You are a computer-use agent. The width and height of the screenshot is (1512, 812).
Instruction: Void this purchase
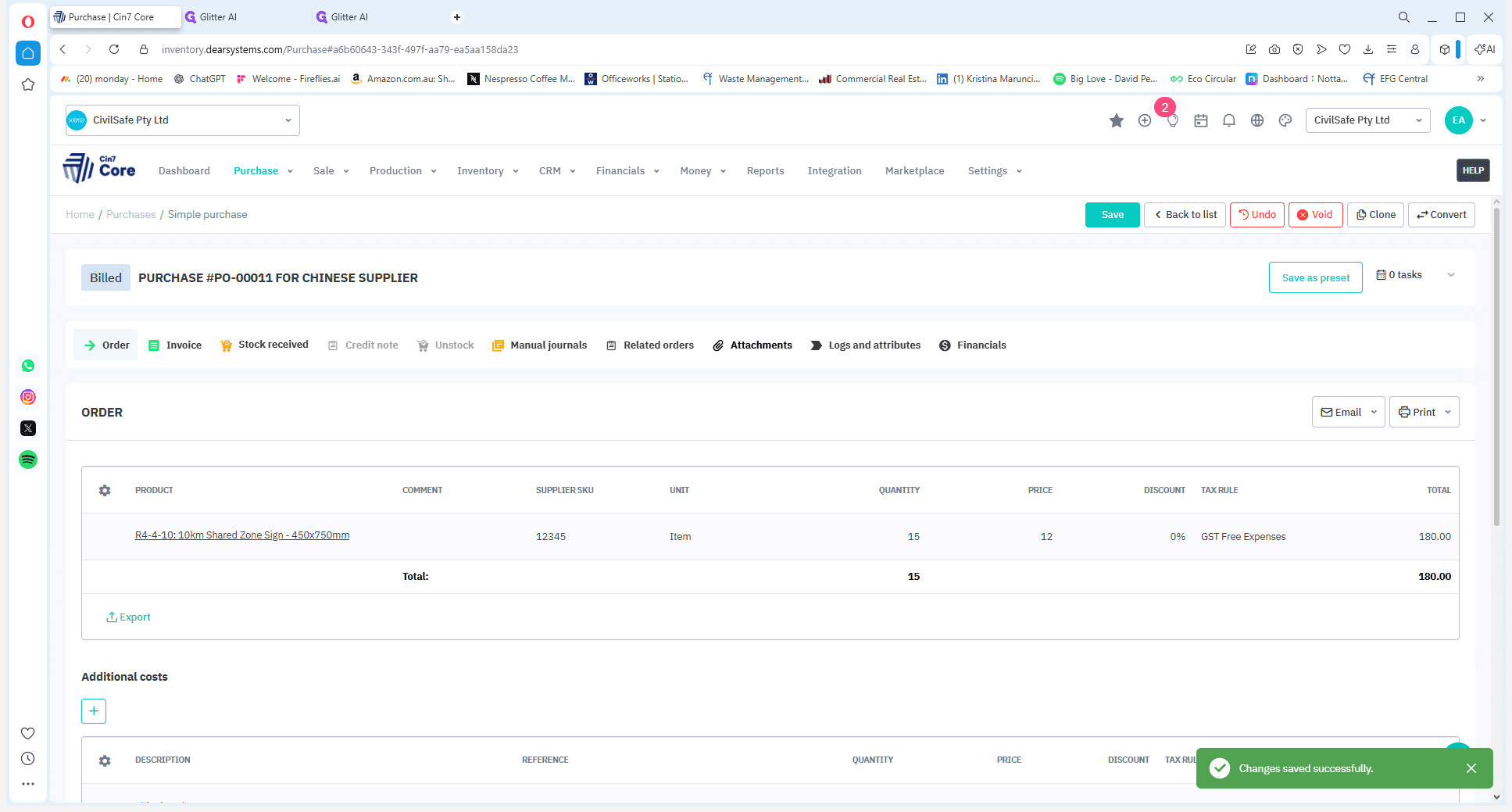coord(1315,215)
